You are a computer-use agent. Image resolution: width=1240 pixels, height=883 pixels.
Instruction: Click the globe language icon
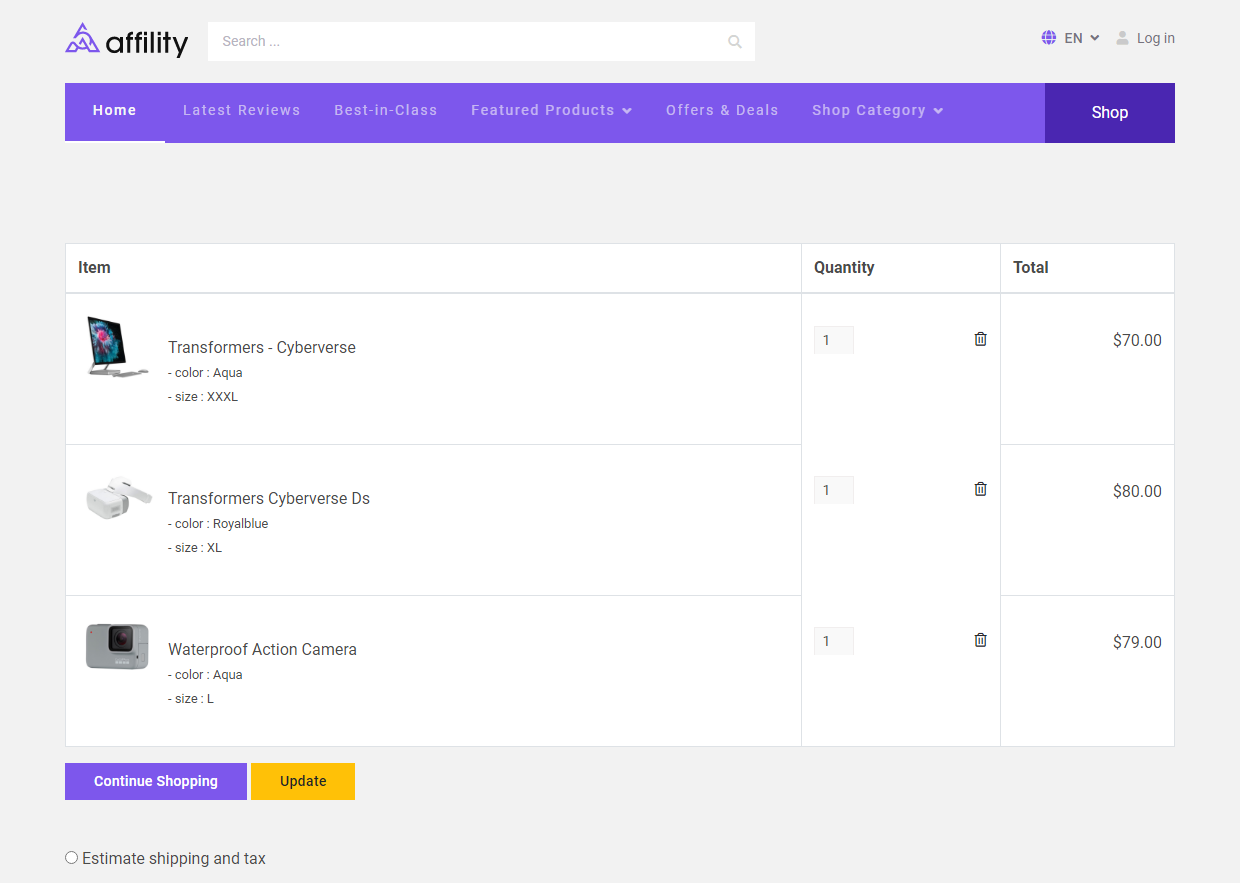[x=1048, y=38]
